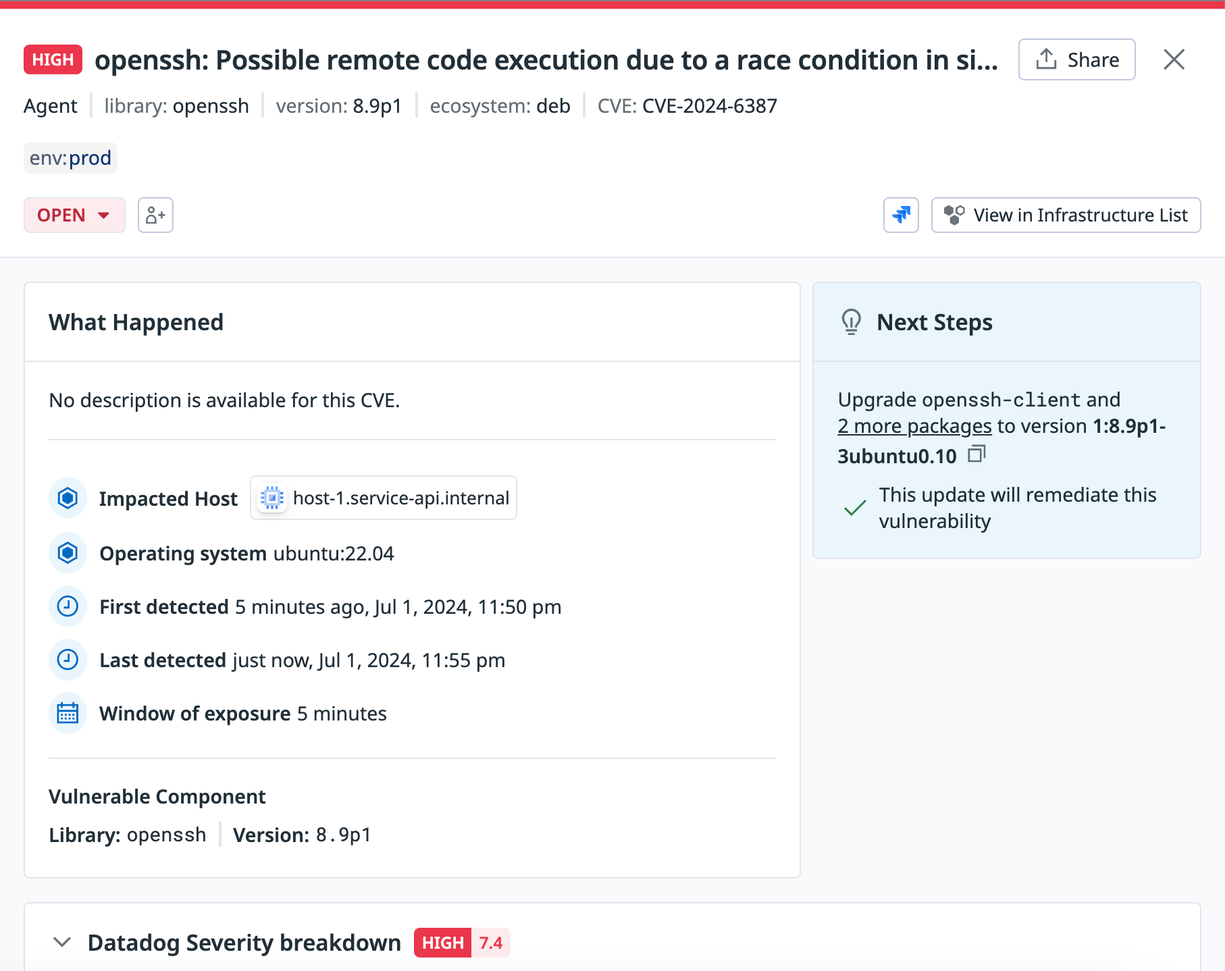Copy the upgrade version to clipboard
The width and height of the screenshot is (1225, 971).
pos(977,455)
